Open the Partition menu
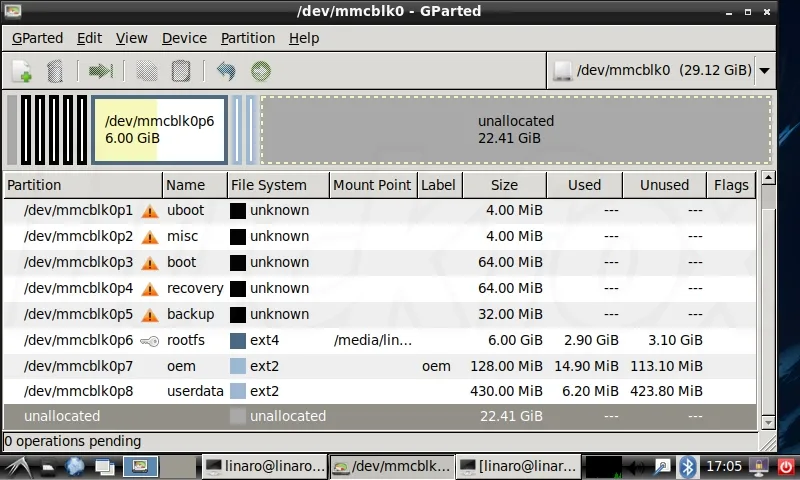The image size is (800, 480). pos(247,38)
